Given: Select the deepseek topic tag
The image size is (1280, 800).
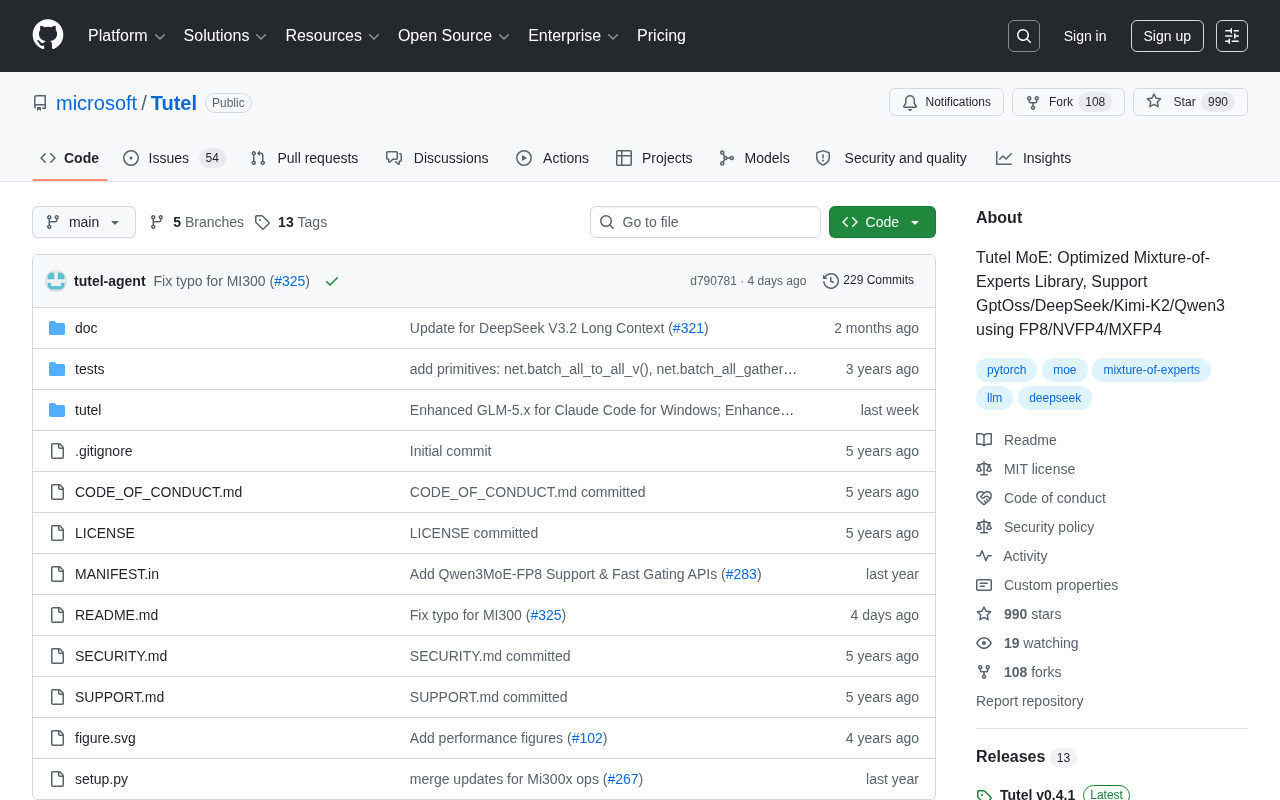Looking at the screenshot, I should tap(1055, 398).
